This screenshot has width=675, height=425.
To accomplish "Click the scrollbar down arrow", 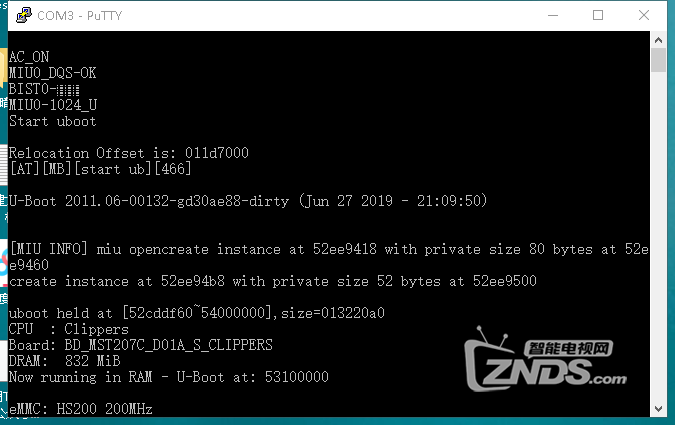I will (x=658, y=409).
